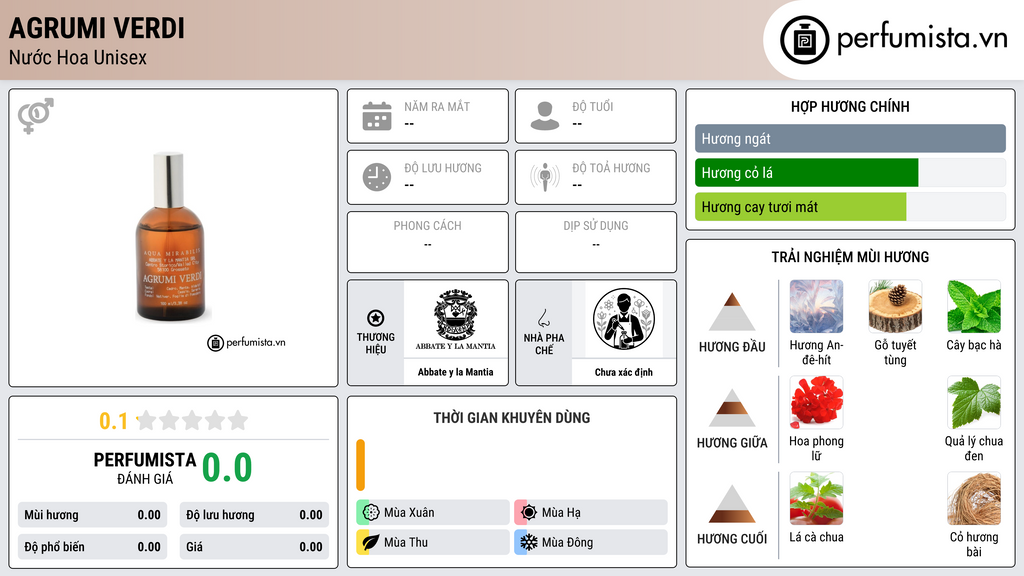Open the Abbate y la Mantia brand link

coord(456,372)
